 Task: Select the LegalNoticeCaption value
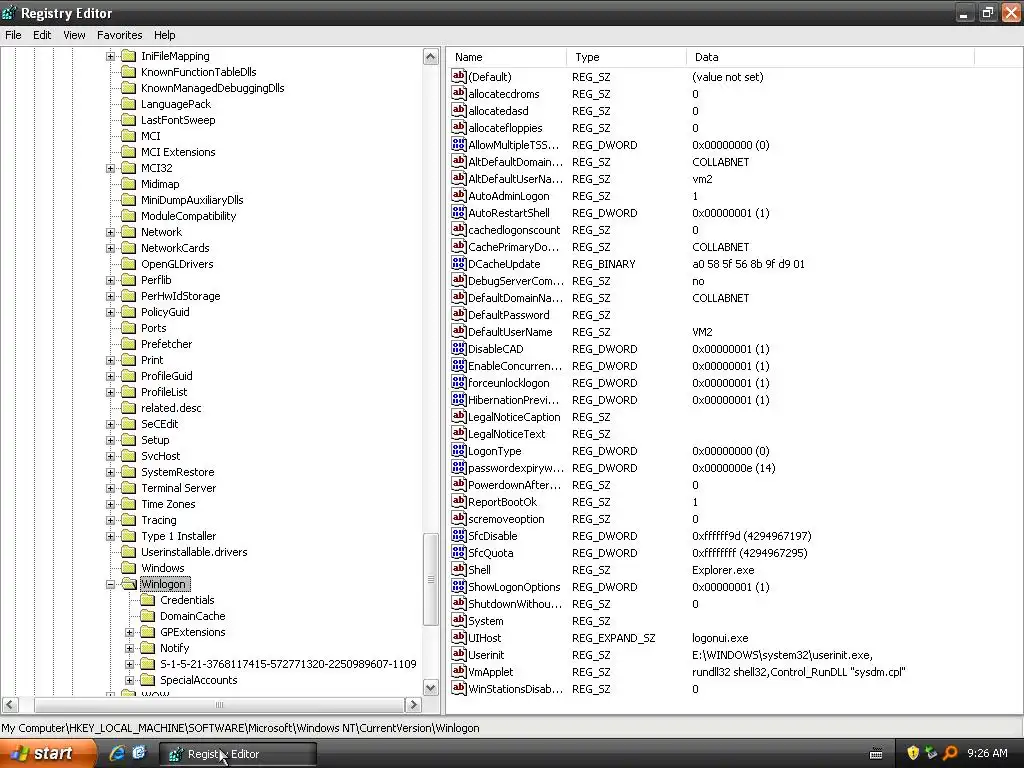pyautogui.click(x=514, y=417)
